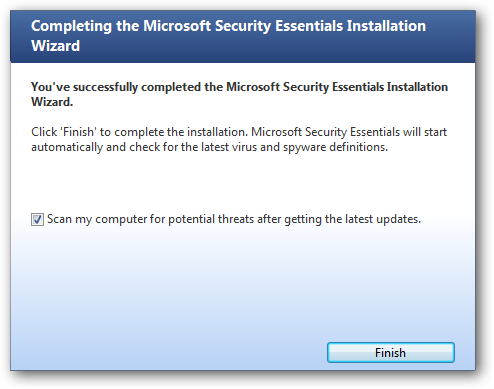Click the words 'spyware definitions' in the body
The image size is (494, 389).
335,147
